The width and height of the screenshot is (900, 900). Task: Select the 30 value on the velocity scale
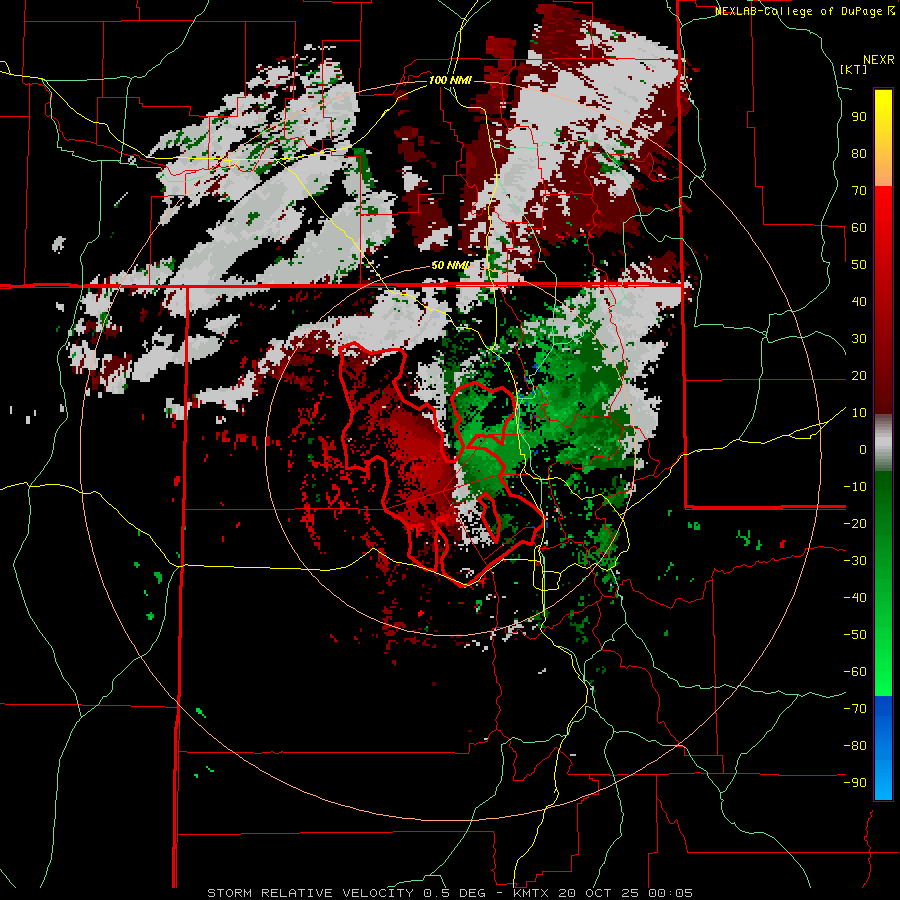coord(859,339)
